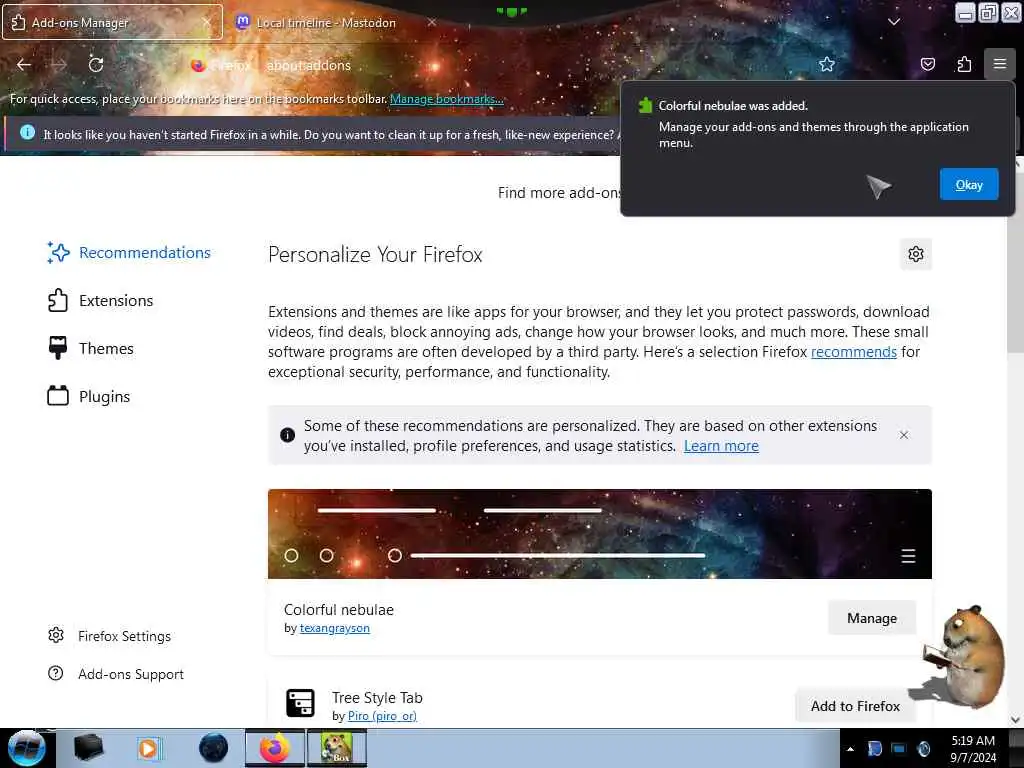Click the hamster desktop mascot
The image size is (1024, 768).
964,656
